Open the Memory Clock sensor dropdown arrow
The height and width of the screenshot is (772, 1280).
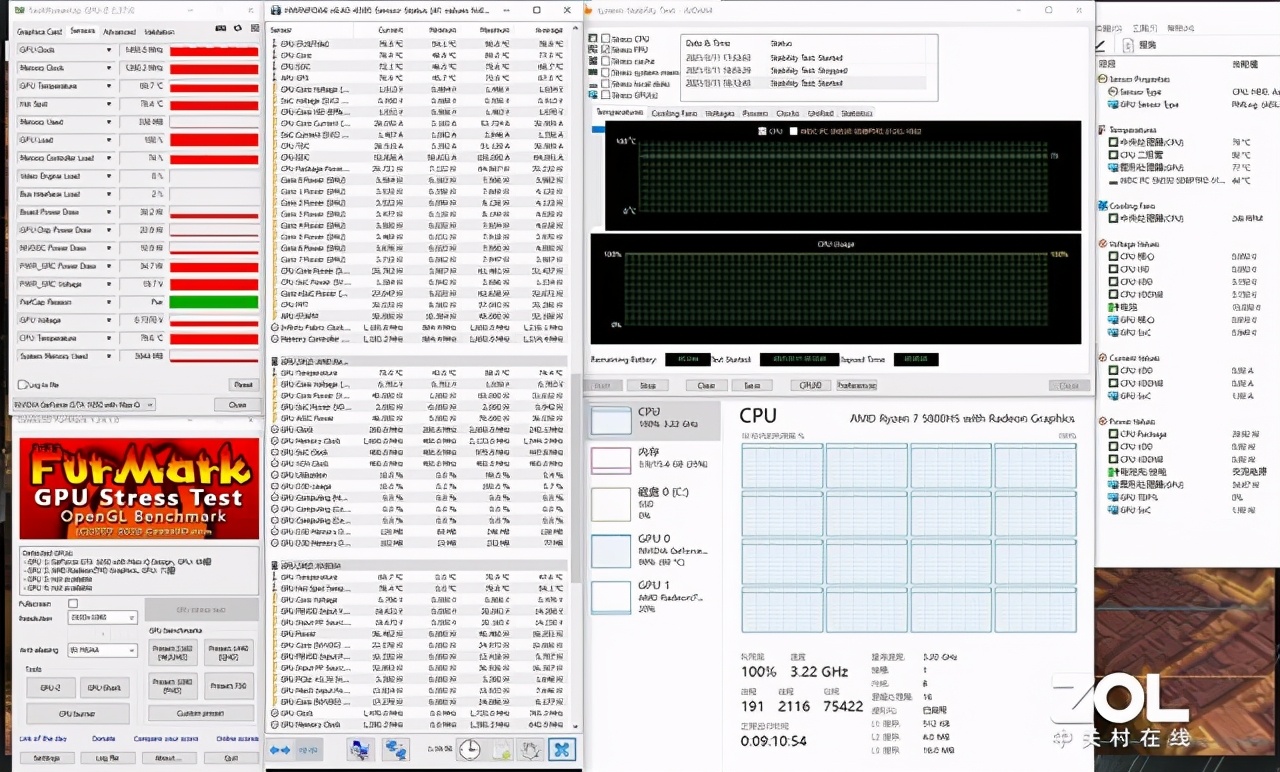pyautogui.click(x=110, y=68)
